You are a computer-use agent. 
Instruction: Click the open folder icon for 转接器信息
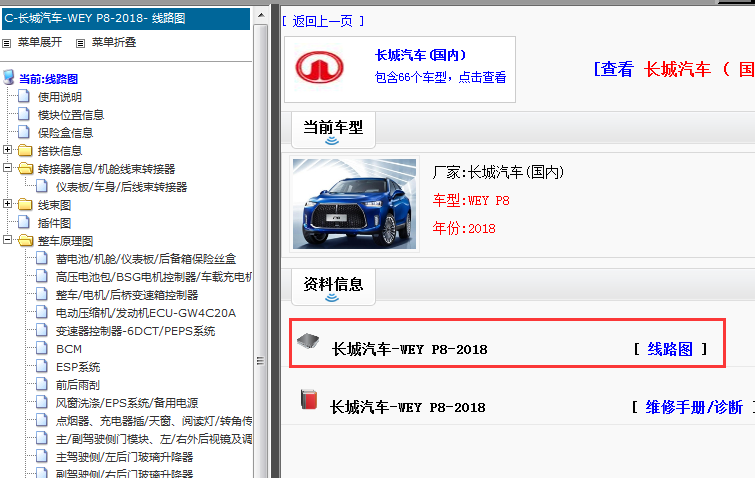pos(26,168)
